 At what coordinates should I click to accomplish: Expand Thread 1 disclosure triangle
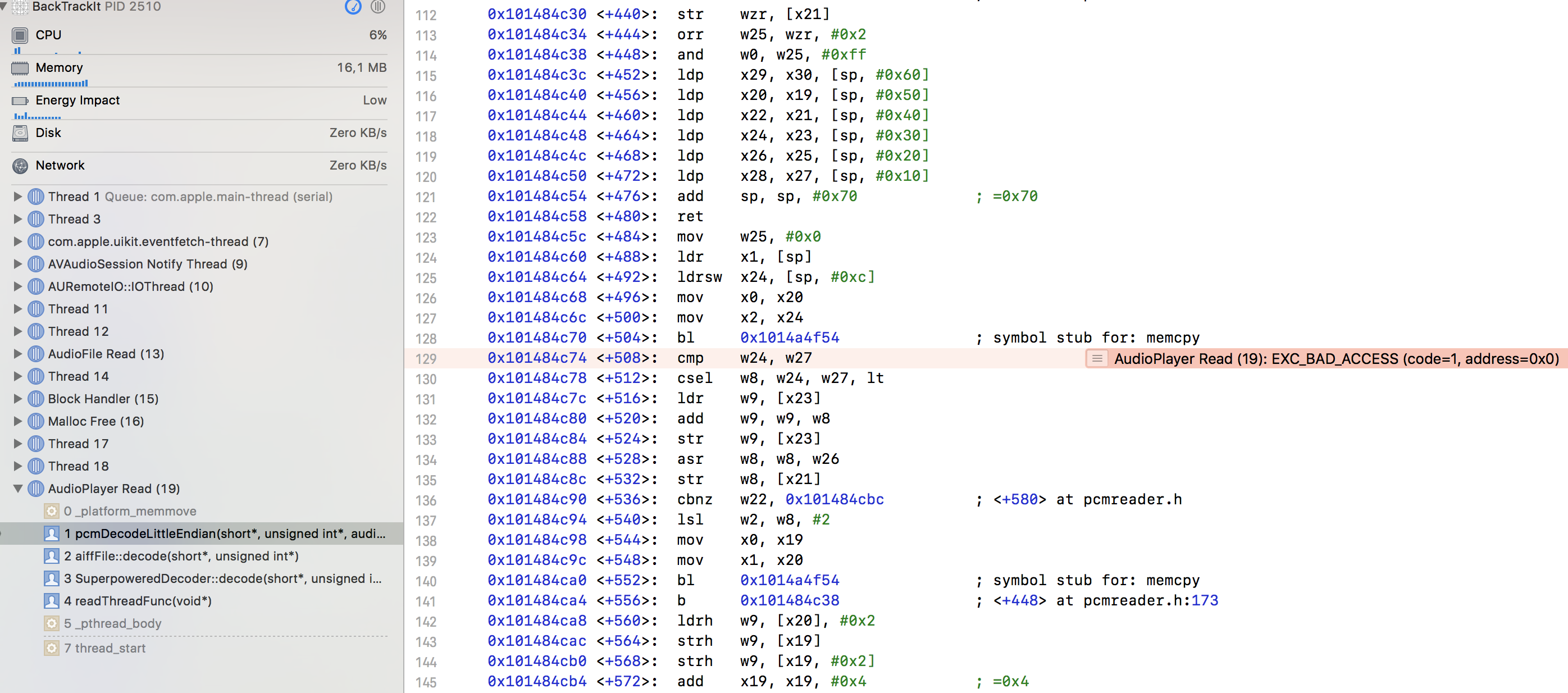[17, 197]
